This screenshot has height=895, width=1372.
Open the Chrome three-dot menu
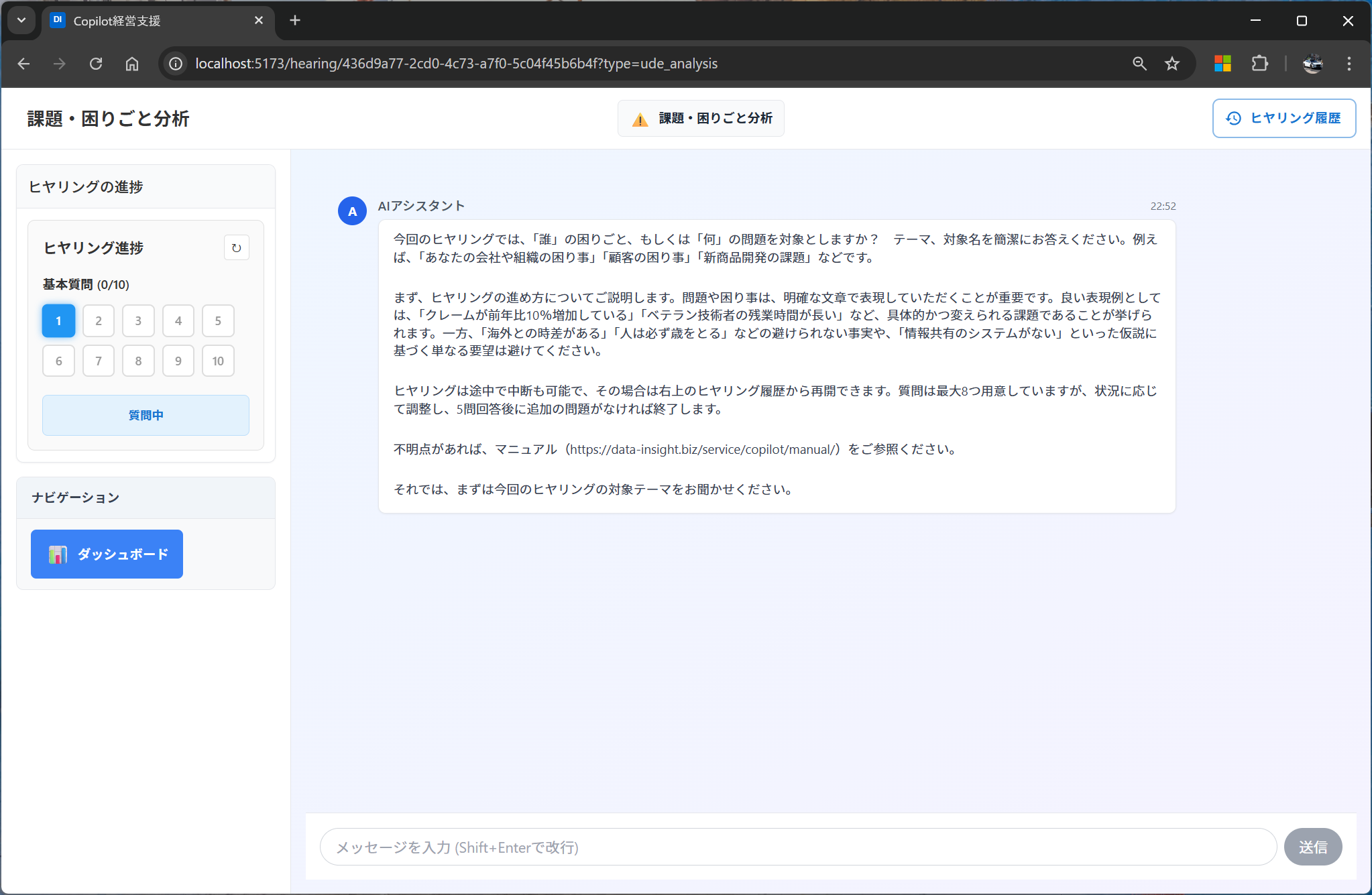1348,63
